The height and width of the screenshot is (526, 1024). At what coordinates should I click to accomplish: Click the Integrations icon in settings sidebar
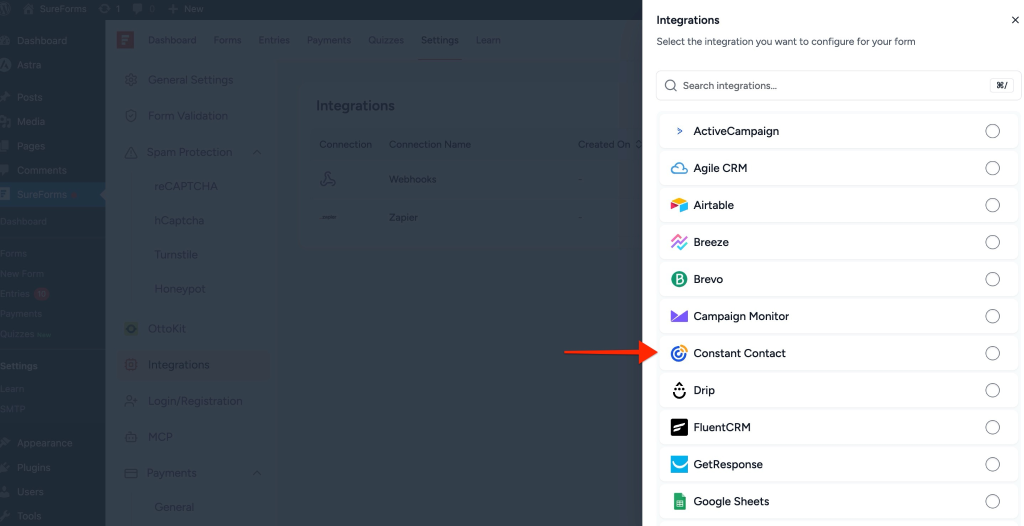(x=131, y=365)
